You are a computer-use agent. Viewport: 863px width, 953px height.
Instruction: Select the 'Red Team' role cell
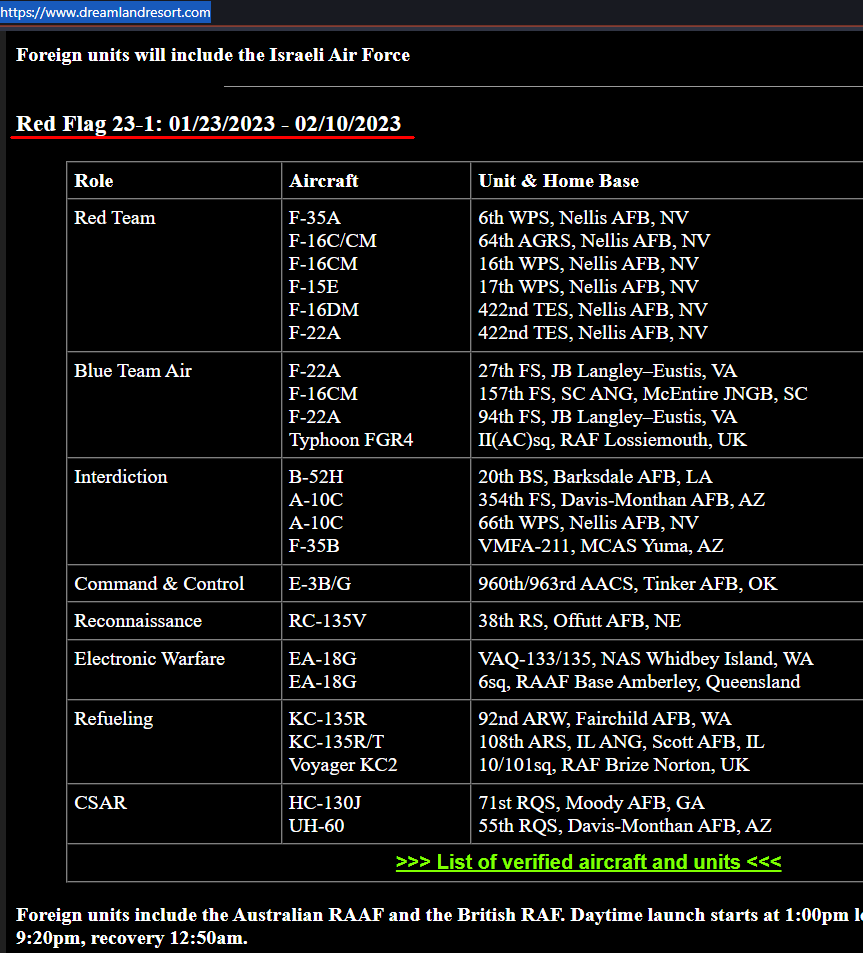115,218
